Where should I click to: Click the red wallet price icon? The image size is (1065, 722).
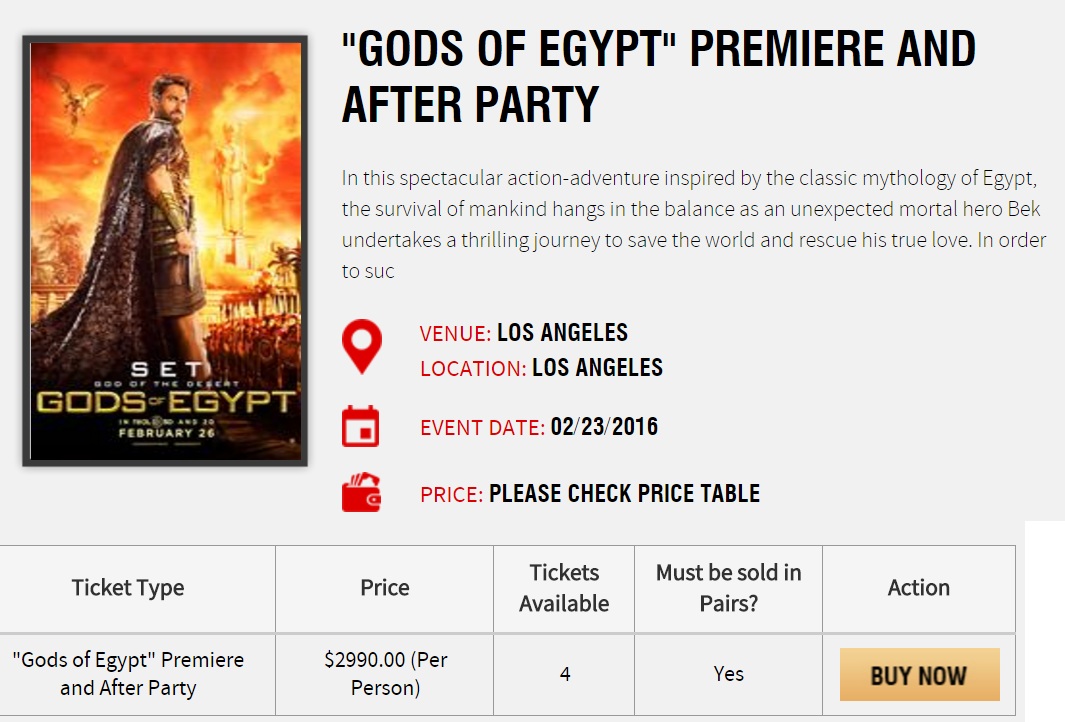coord(361,492)
